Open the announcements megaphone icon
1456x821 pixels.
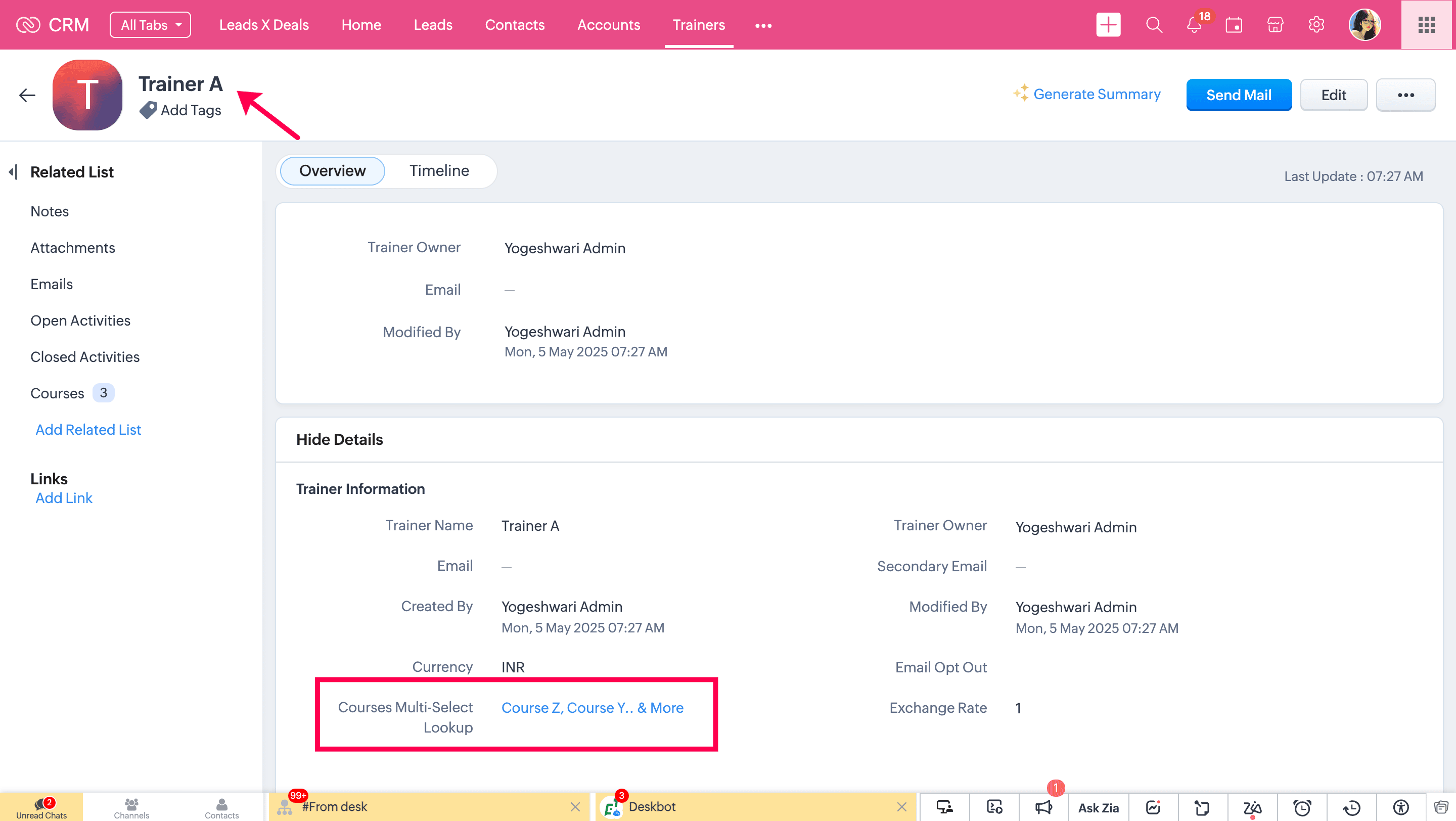tap(1043, 807)
